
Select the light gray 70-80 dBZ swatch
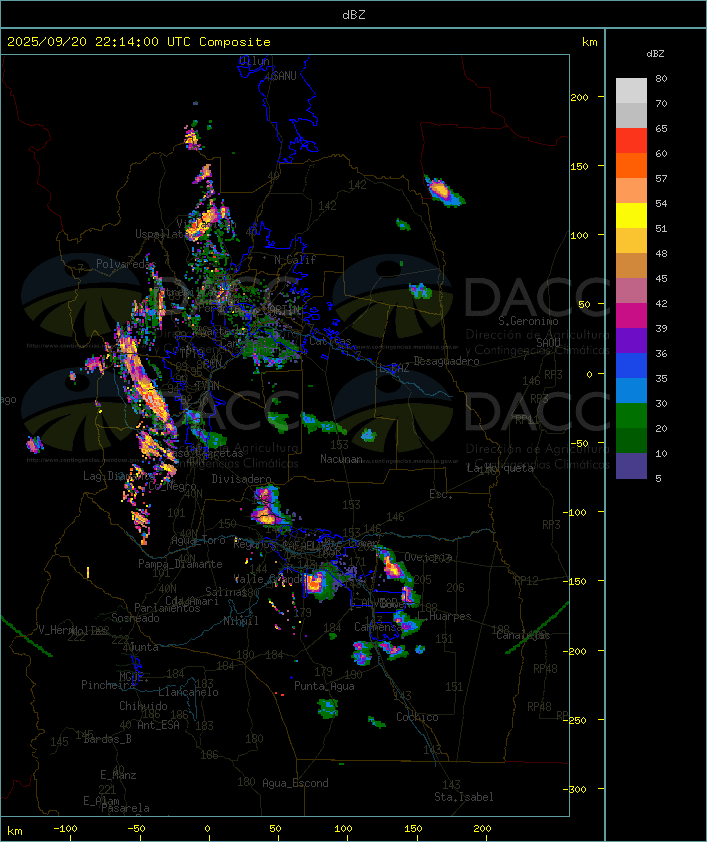pos(631,91)
